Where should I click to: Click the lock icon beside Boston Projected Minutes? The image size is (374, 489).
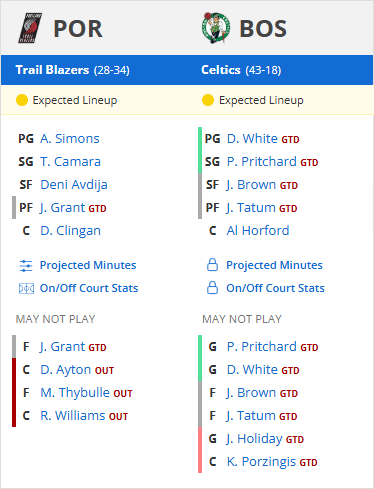point(212,265)
